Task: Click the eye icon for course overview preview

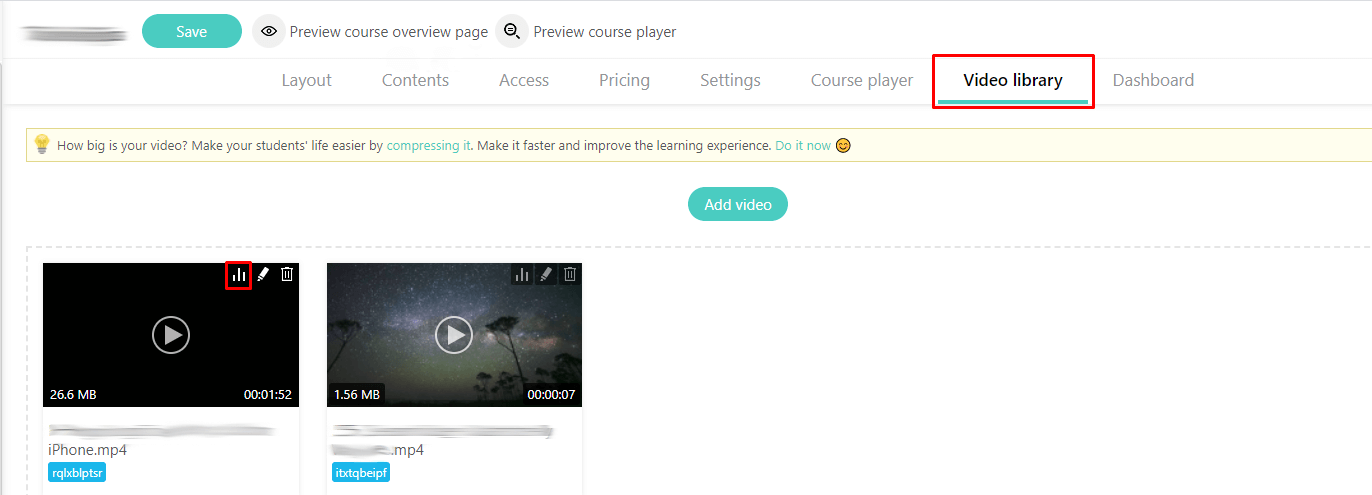Action: click(x=268, y=32)
